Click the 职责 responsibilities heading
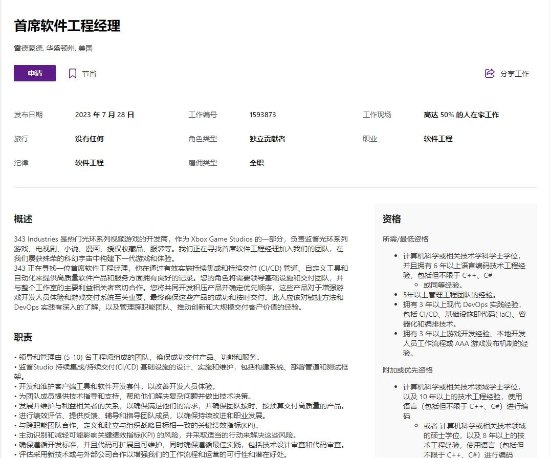 point(23,337)
